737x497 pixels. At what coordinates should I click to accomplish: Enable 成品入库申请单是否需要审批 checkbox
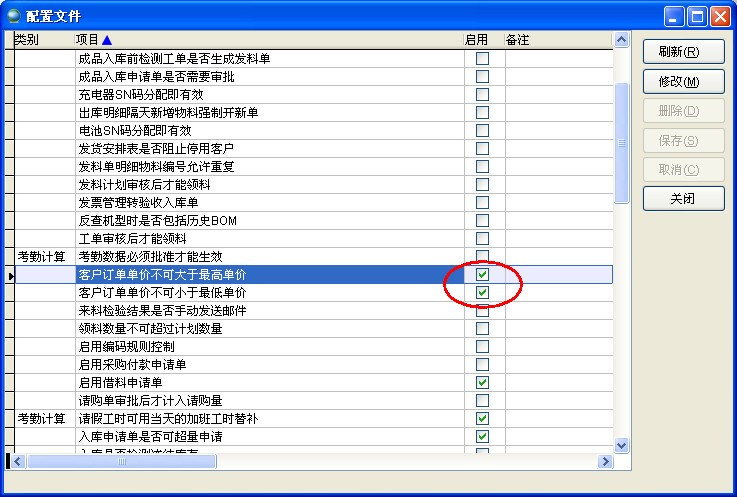point(483,76)
